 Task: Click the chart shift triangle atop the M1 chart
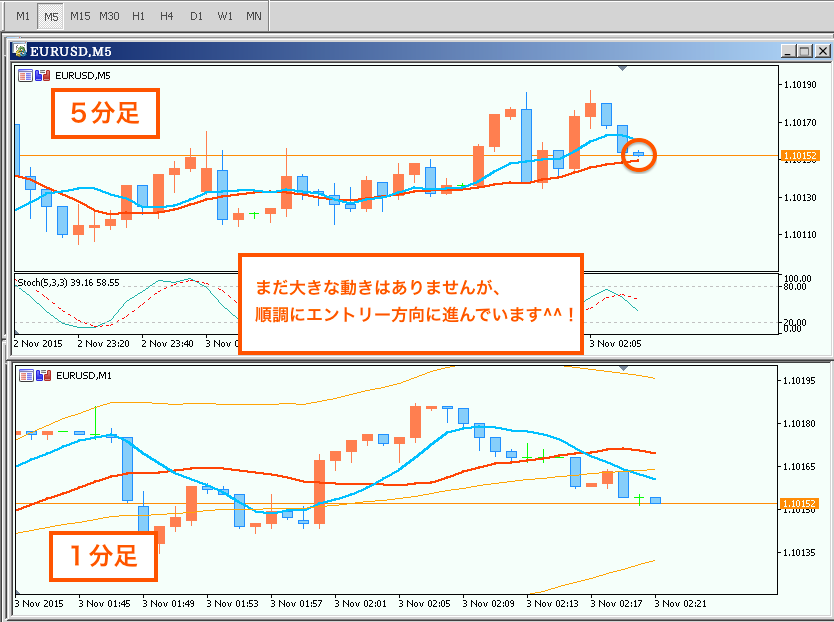click(623, 369)
